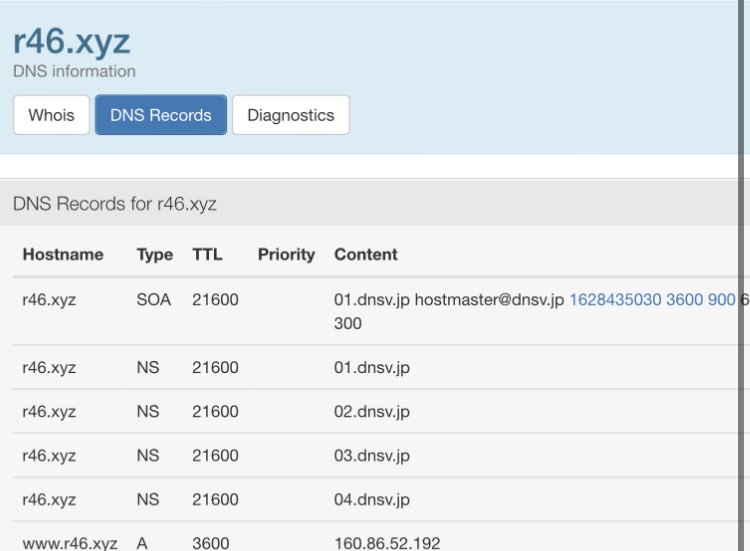Click the TTL column header
Viewport: 750px width, 551px height.
[x=207, y=254]
